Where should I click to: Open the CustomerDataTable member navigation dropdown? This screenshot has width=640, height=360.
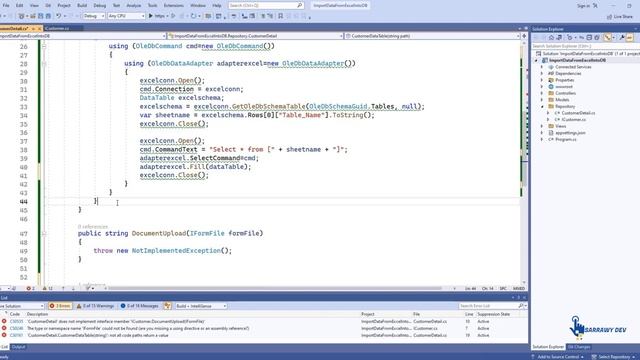432,36
